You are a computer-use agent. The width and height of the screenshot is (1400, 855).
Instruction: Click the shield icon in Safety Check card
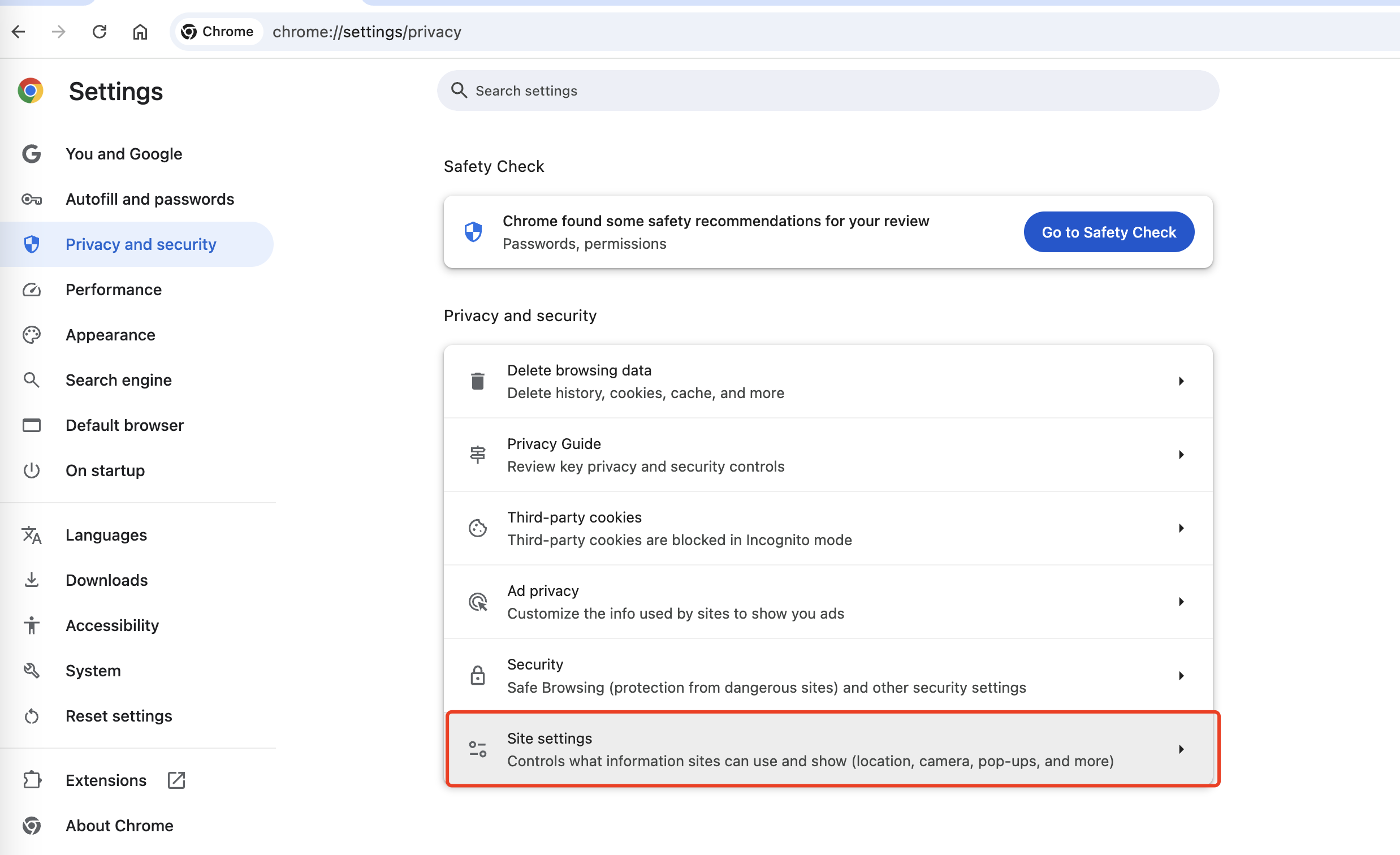tap(473, 232)
